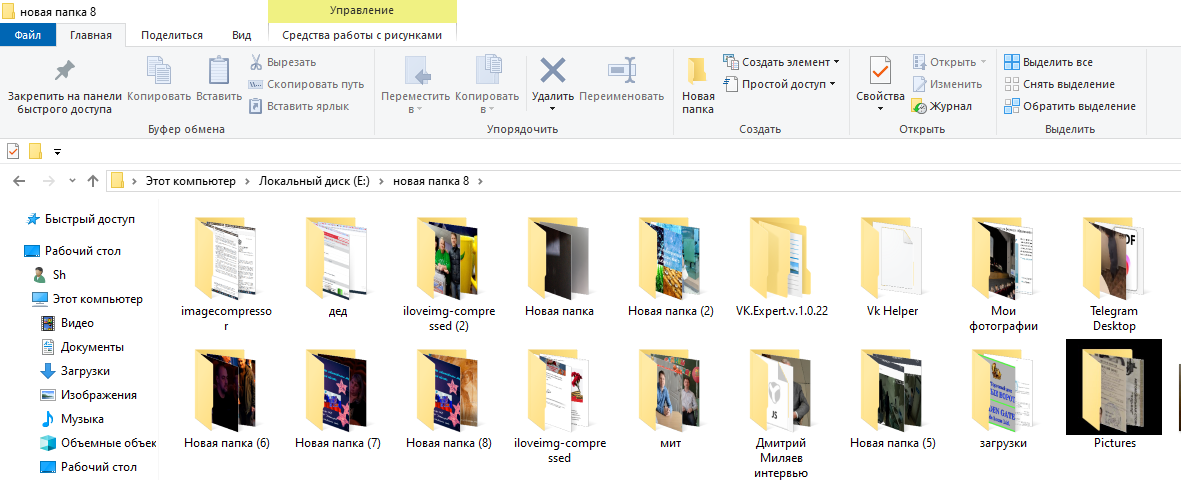Click Deselect All (Снять выделение)
The image size is (1181, 480).
pos(1059,84)
